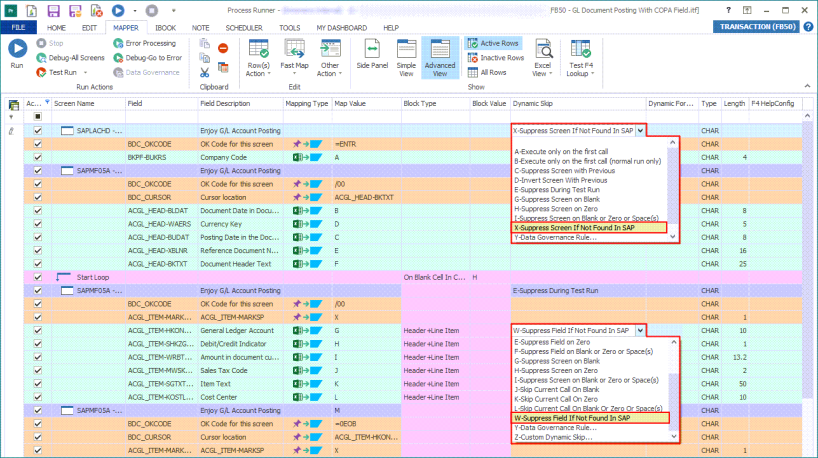This screenshot has height=458, width=818.
Task: Toggle the header select-all checkbox
Action: pos(38,117)
